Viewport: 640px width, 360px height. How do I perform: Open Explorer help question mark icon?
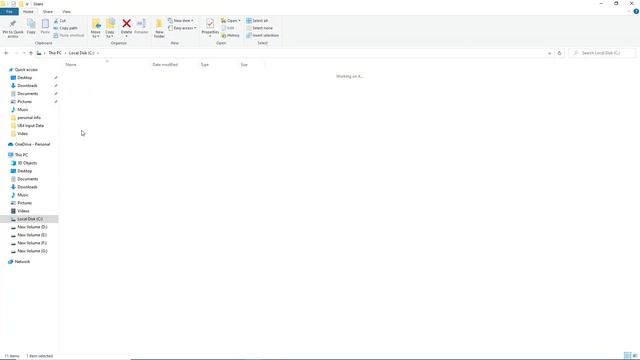(636, 11)
